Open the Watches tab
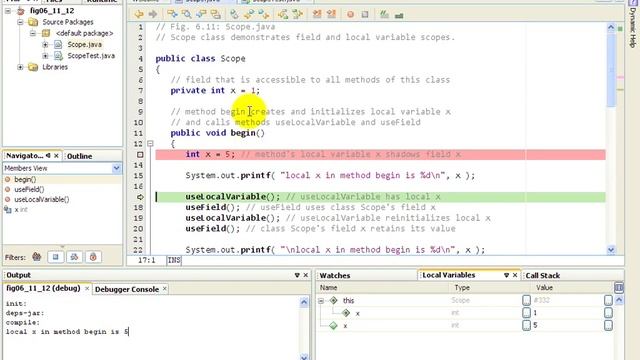This screenshot has width=640, height=360. coord(335,276)
